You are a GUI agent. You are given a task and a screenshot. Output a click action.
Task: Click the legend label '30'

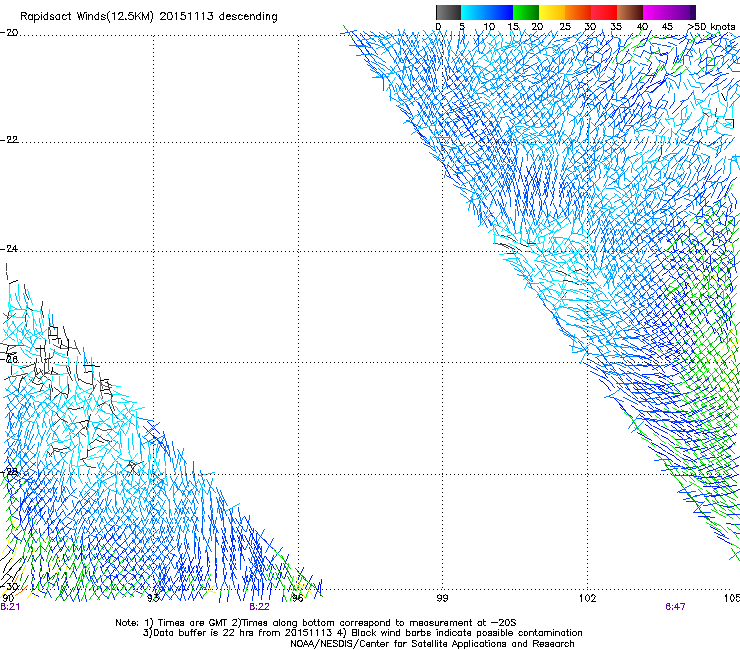point(590,26)
